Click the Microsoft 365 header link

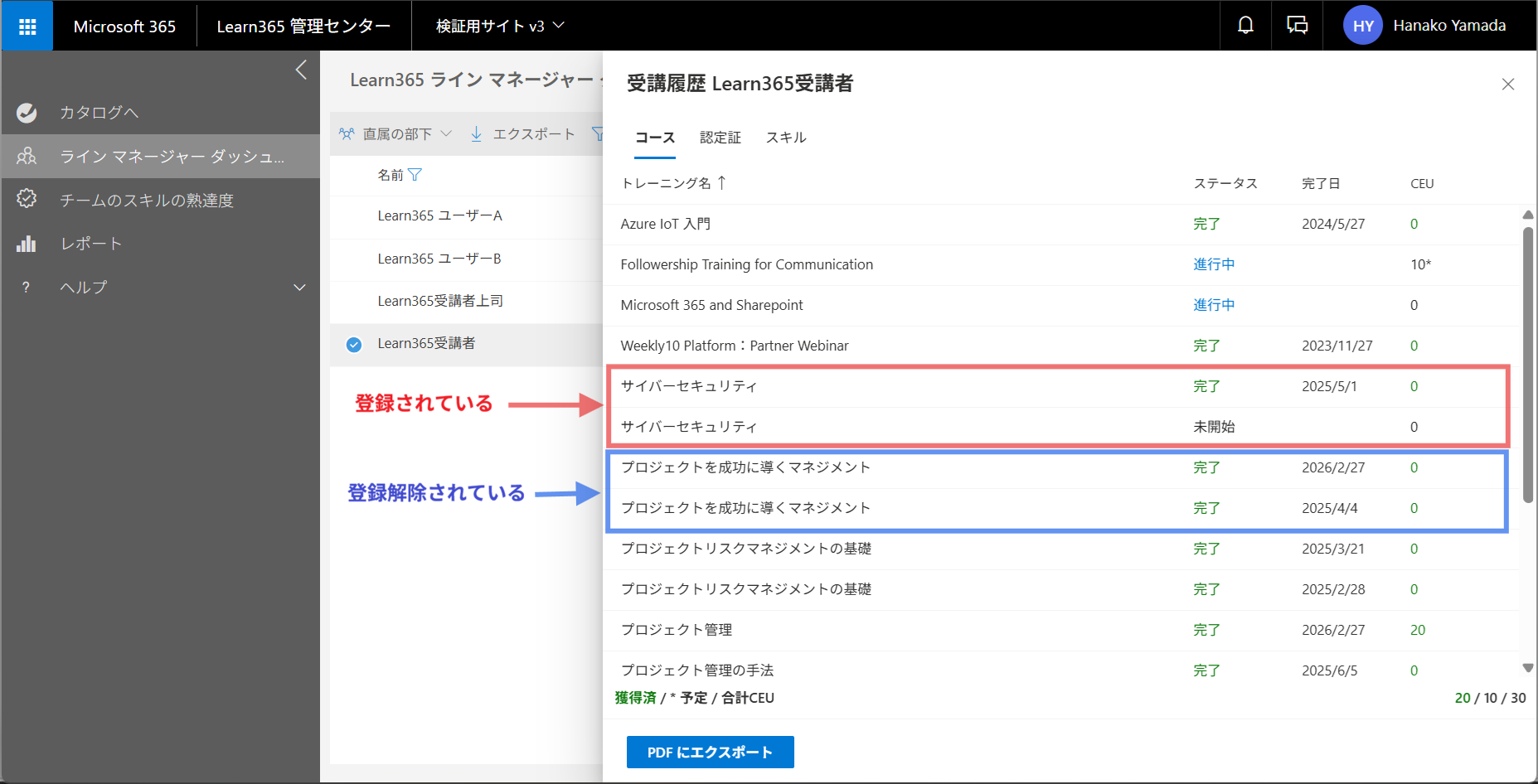[x=124, y=27]
